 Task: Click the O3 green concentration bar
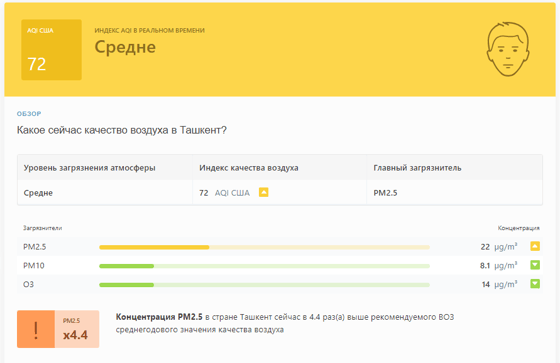(x=264, y=285)
